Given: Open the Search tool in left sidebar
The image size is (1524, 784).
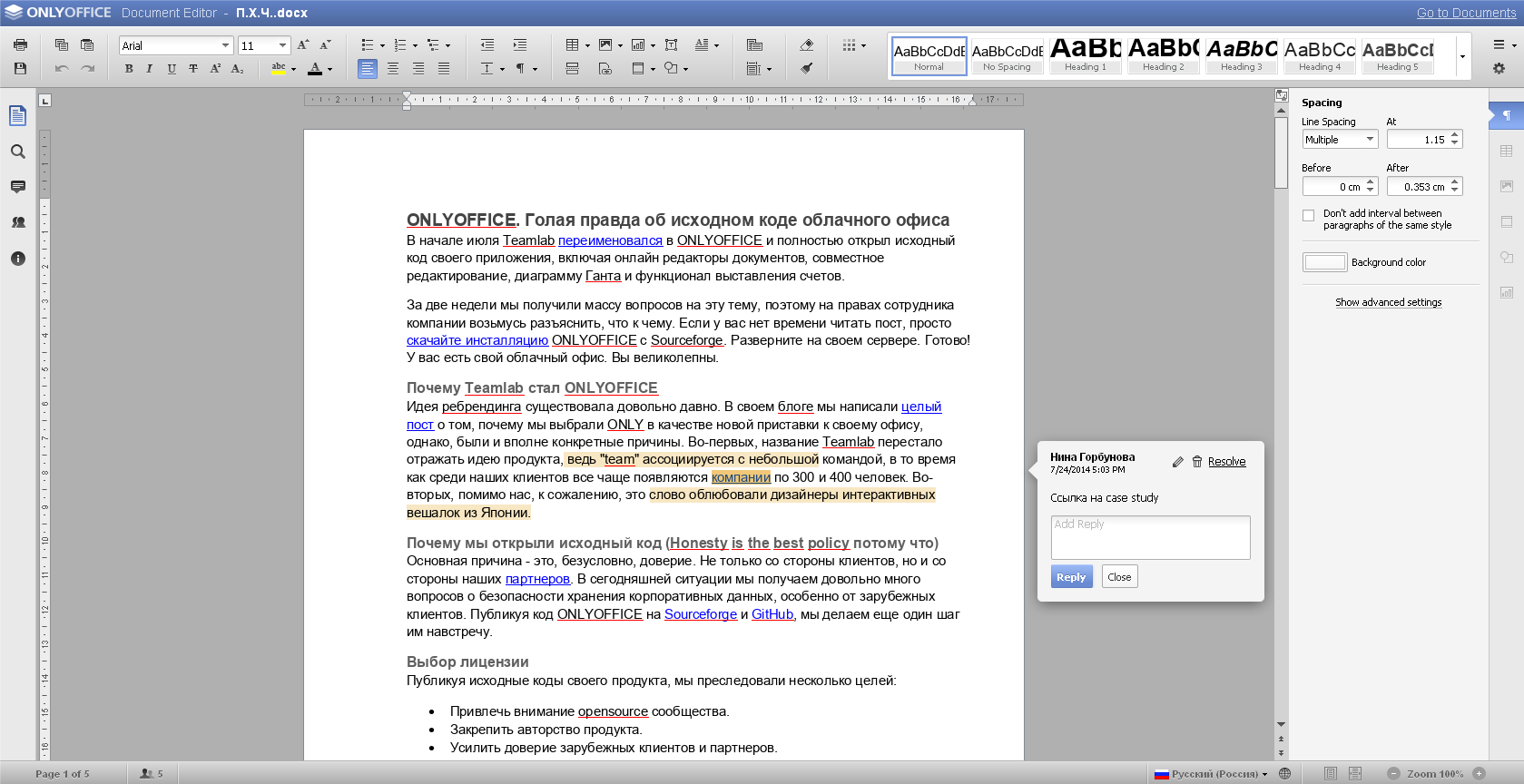Looking at the screenshot, I should pyautogui.click(x=18, y=152).
